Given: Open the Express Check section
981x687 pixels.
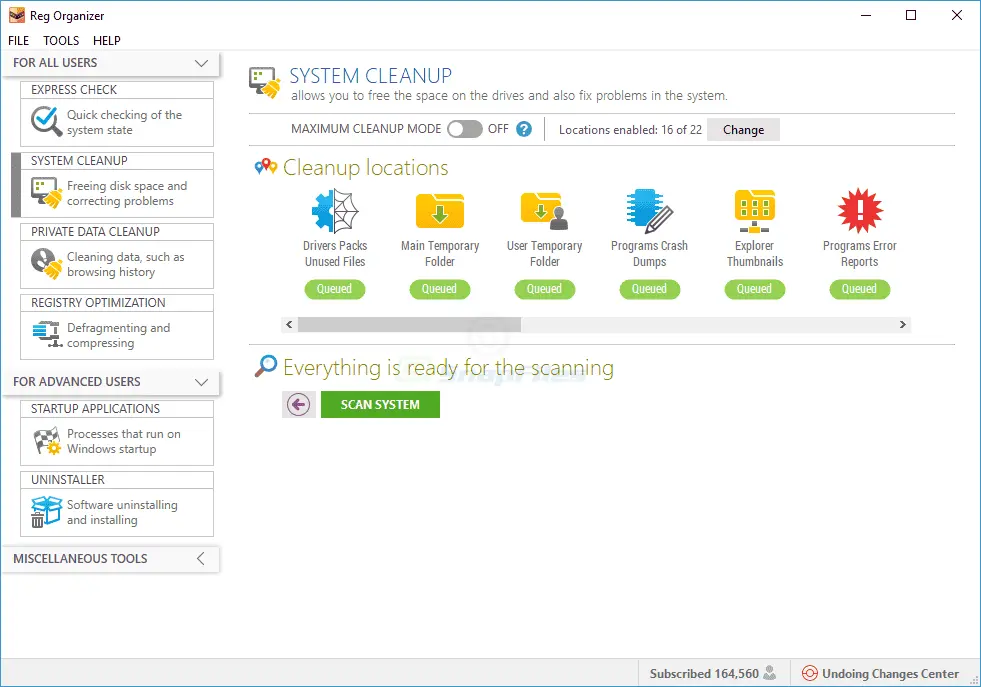Looking at the screenshot, I should 117,114.
